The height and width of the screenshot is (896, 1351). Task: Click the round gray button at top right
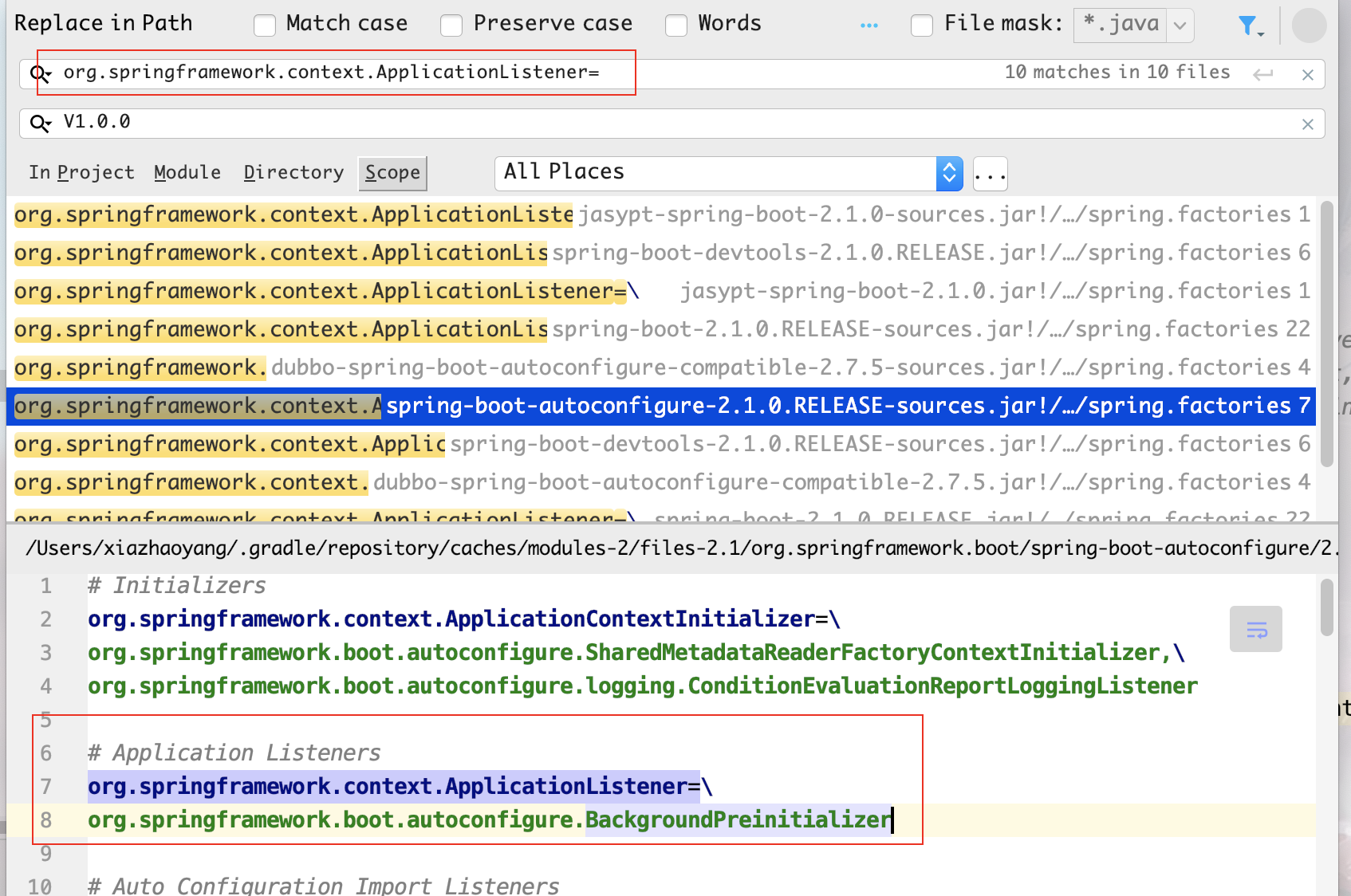[x=1309, y=26]
